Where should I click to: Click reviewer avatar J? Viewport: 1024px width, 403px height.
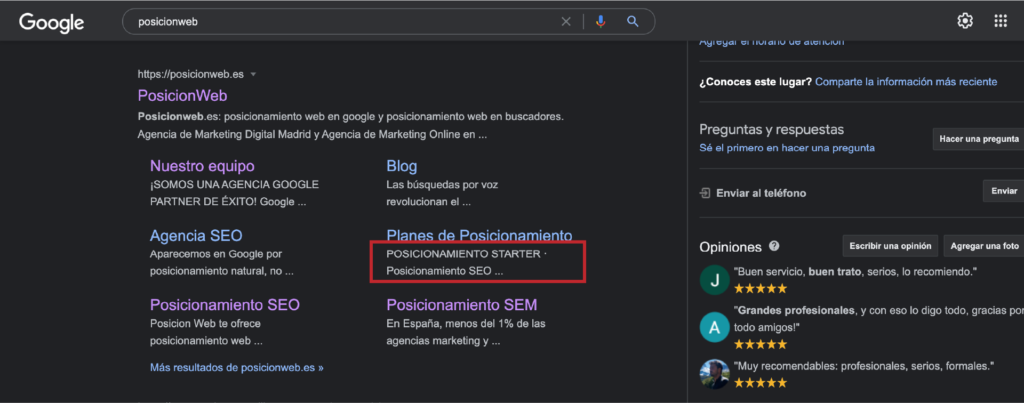714,280
